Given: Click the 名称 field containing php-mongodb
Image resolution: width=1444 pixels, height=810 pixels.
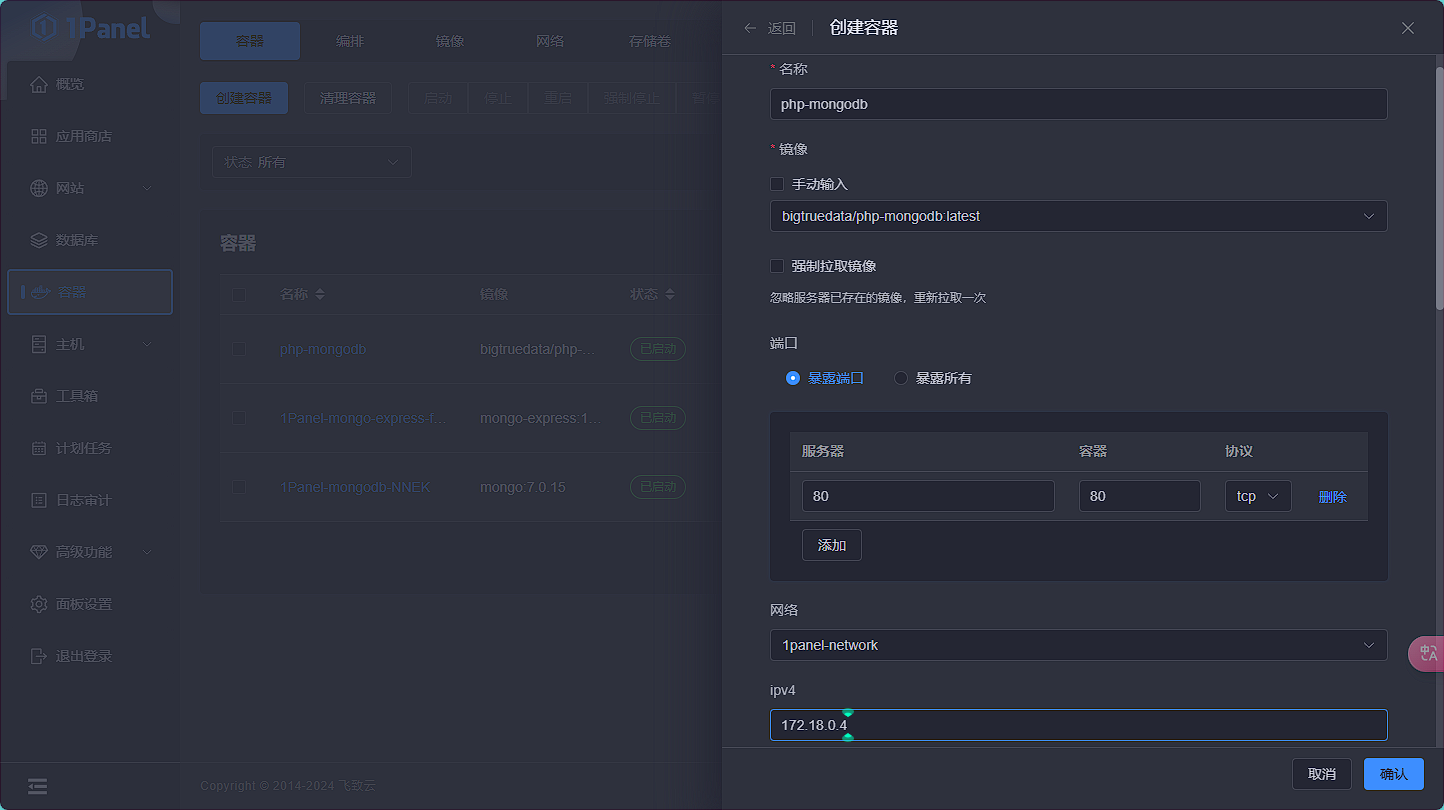Looking at the screenshot, I should coord(1078,104).
